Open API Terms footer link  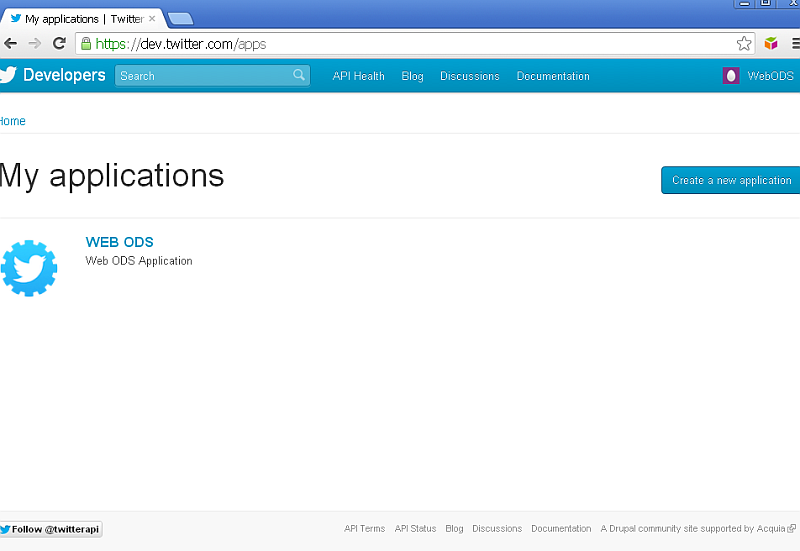[364, 529]
